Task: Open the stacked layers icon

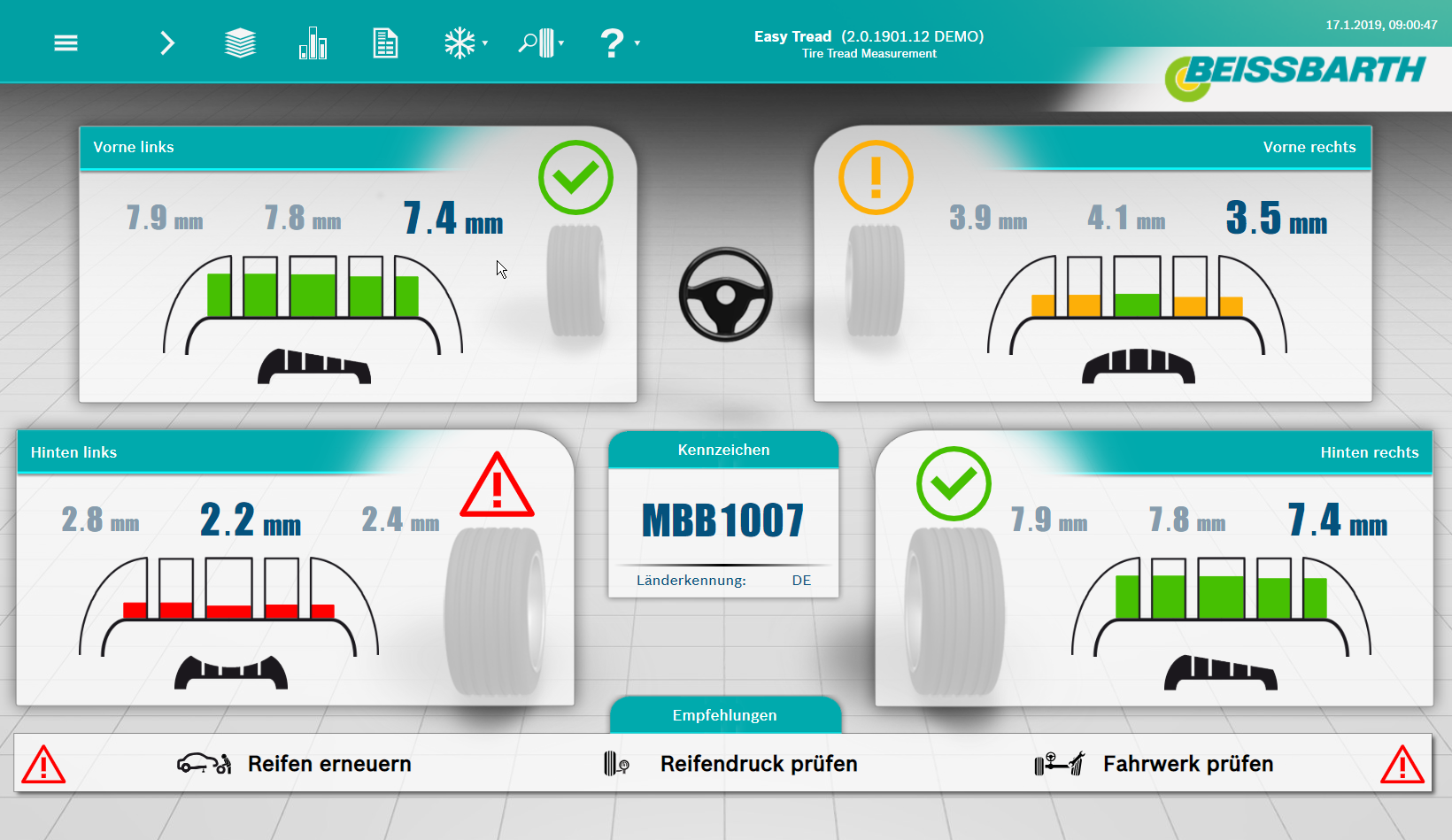Action: point(240,42)
